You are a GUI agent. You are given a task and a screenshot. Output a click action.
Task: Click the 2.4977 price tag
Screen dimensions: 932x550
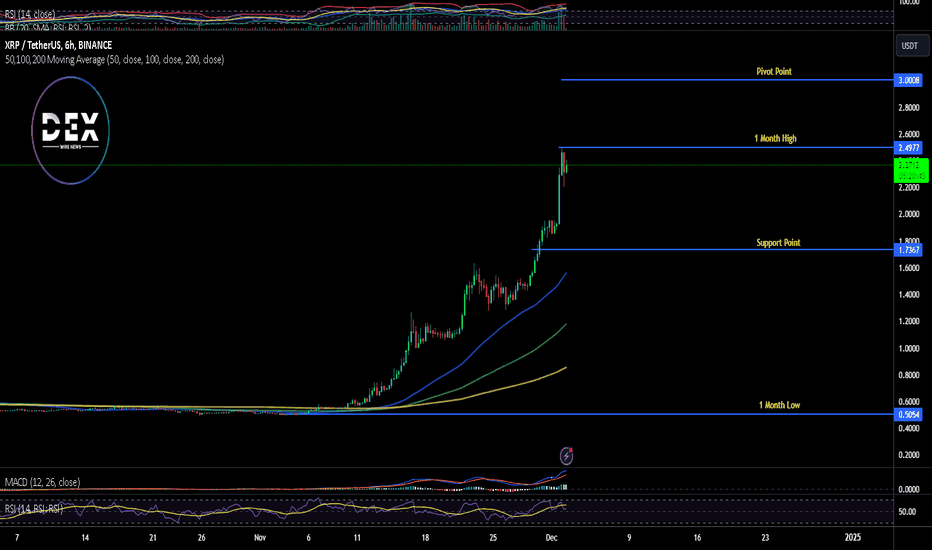[x=908, y=147]
